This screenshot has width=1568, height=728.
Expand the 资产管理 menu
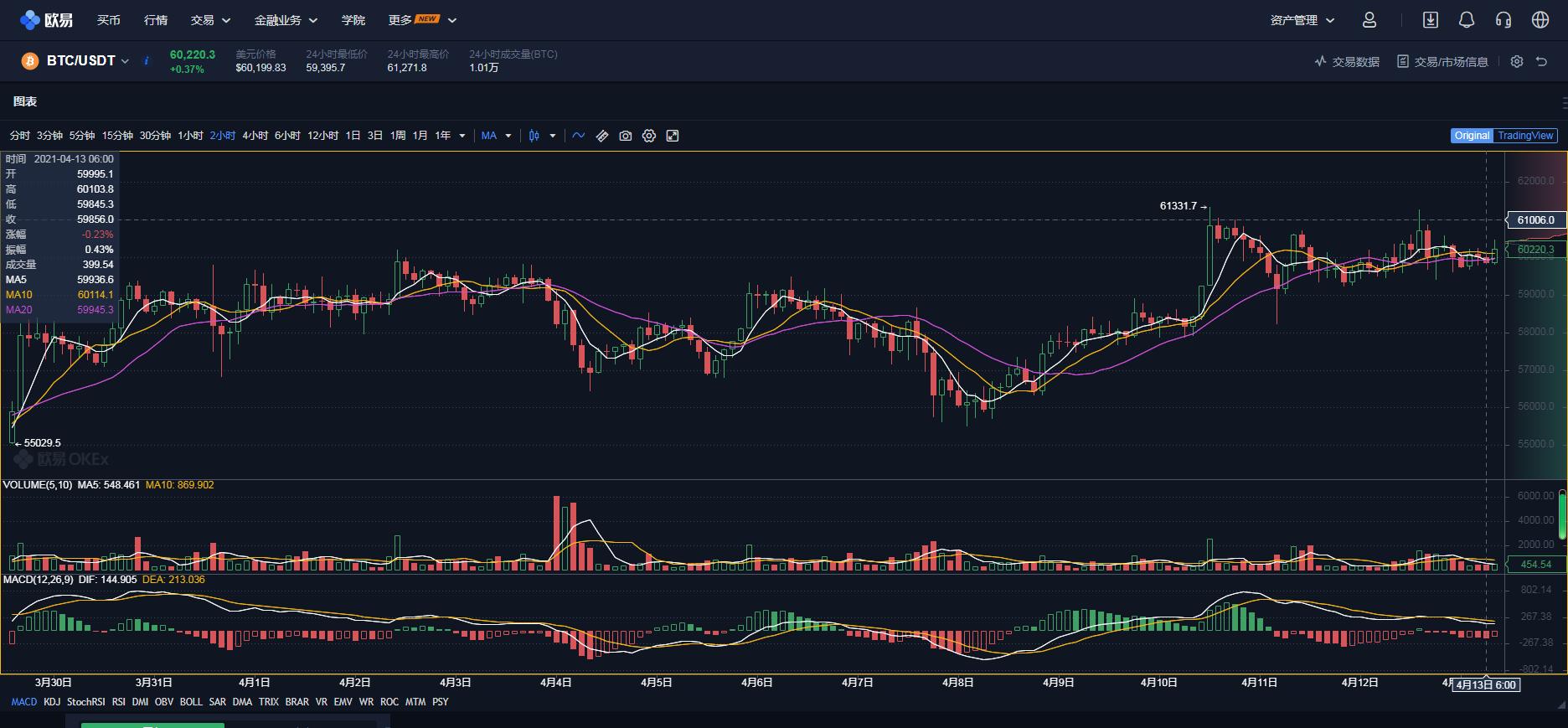coord(1302,20)
